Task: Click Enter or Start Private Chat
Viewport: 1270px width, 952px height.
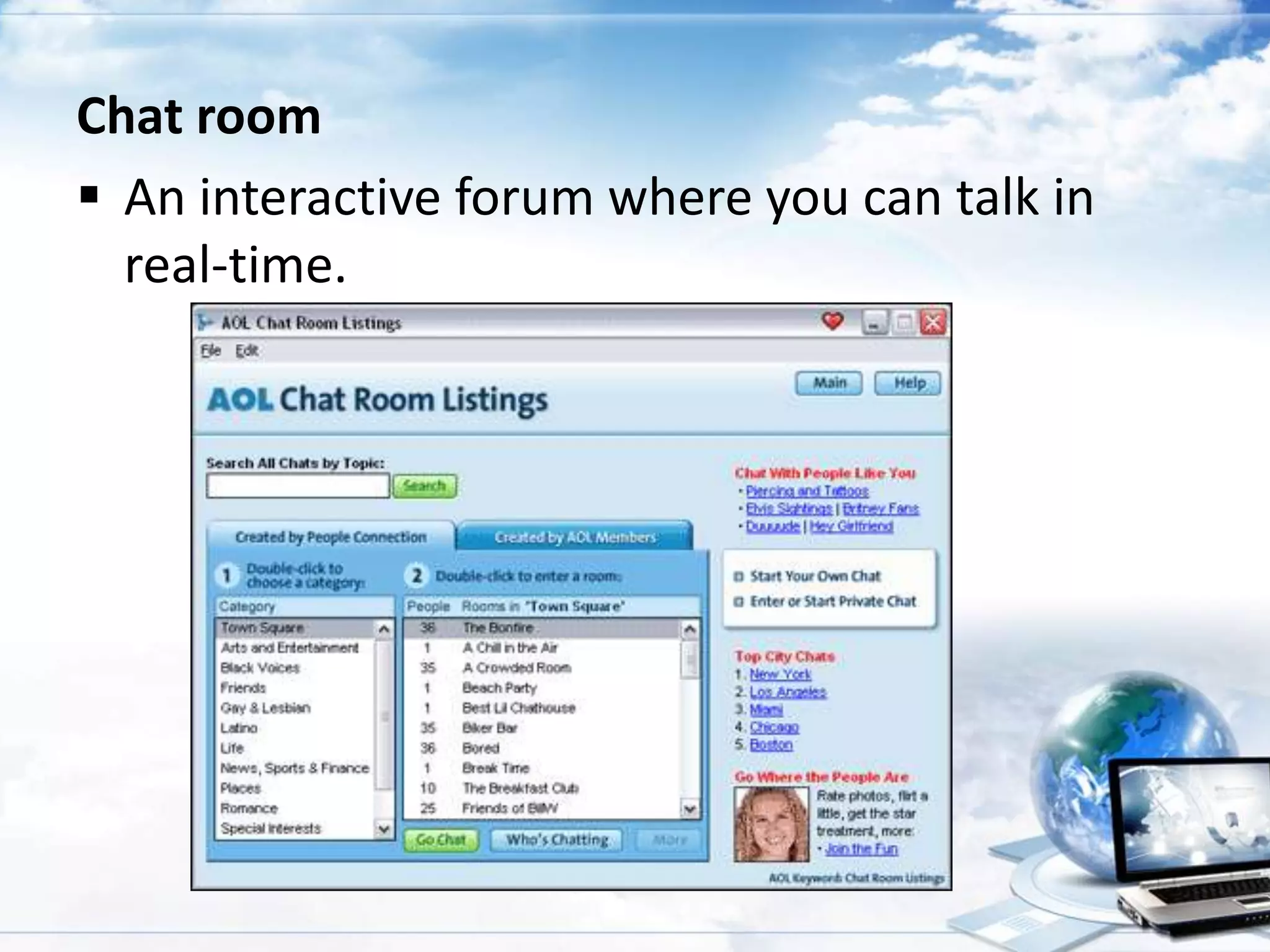Action: [833, 601]
